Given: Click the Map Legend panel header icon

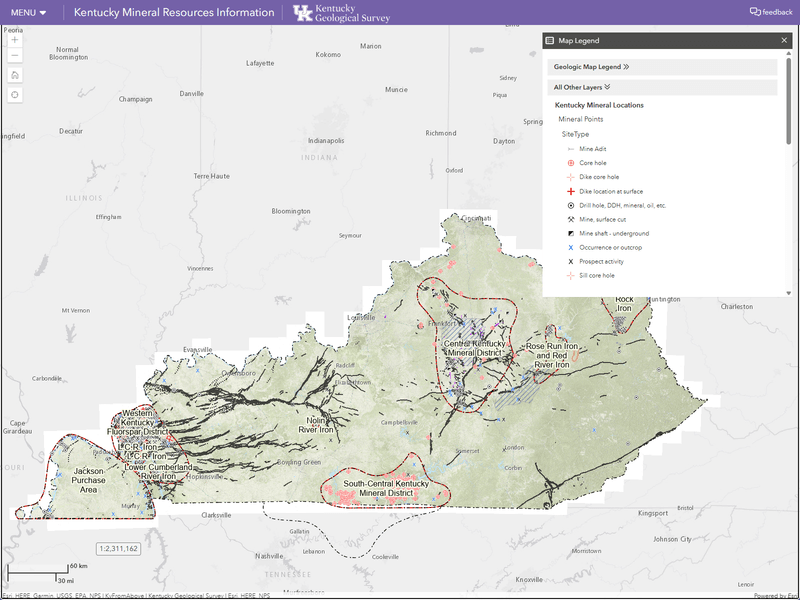Looking at the screenshot, I should (x=550, y=40).
